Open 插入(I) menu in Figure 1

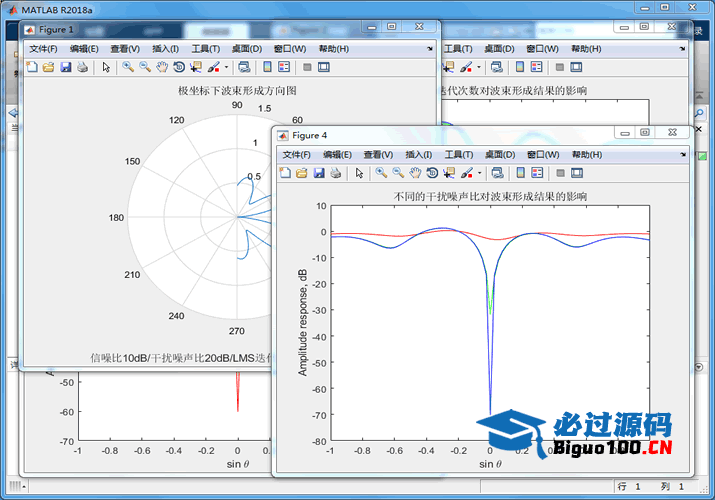[165, 49]
